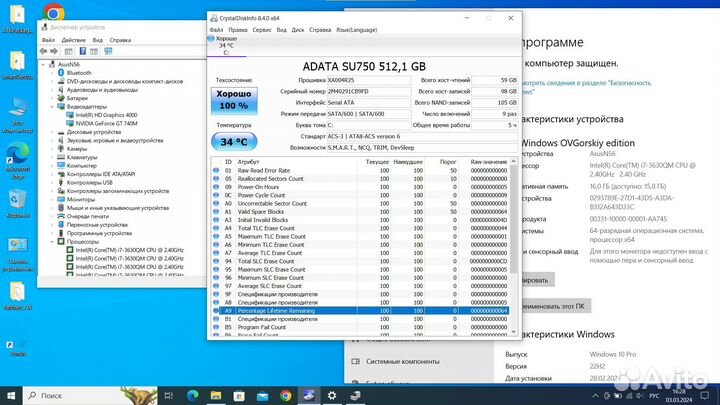
Task: Open Этот компьютер desktop icon
Action: tap(17, 114)
